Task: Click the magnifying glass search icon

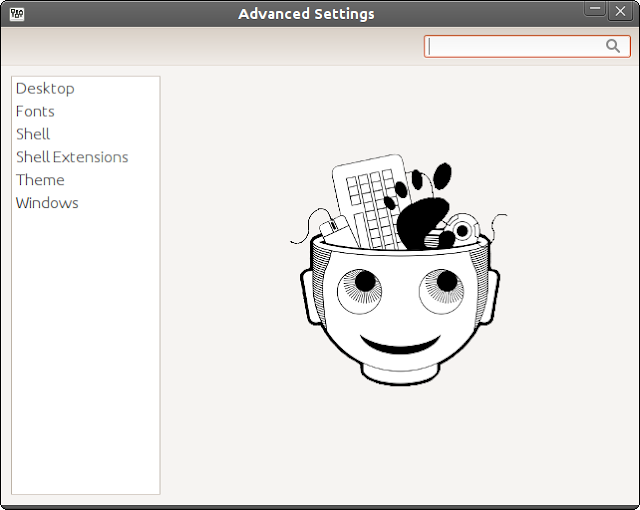Action: 613,47
